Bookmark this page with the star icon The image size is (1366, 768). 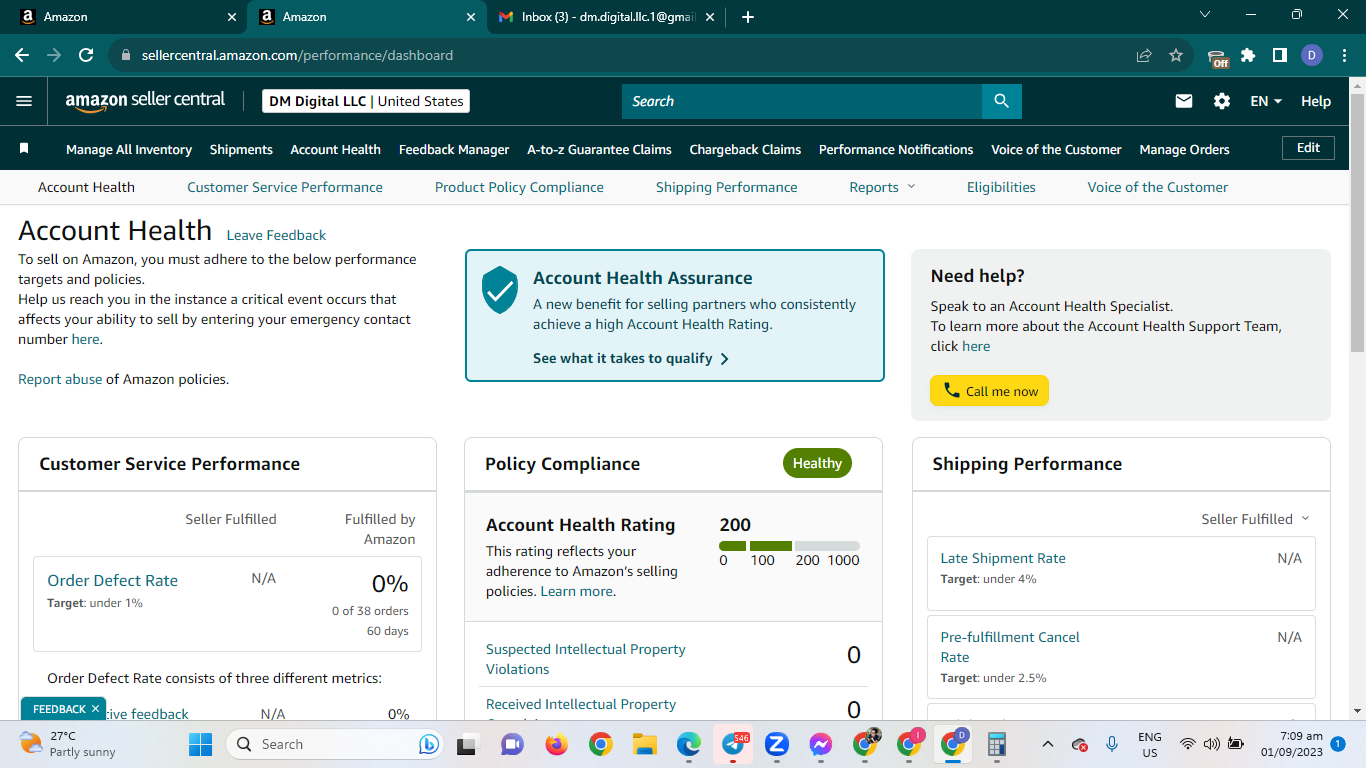click(x=1176, y=55)
